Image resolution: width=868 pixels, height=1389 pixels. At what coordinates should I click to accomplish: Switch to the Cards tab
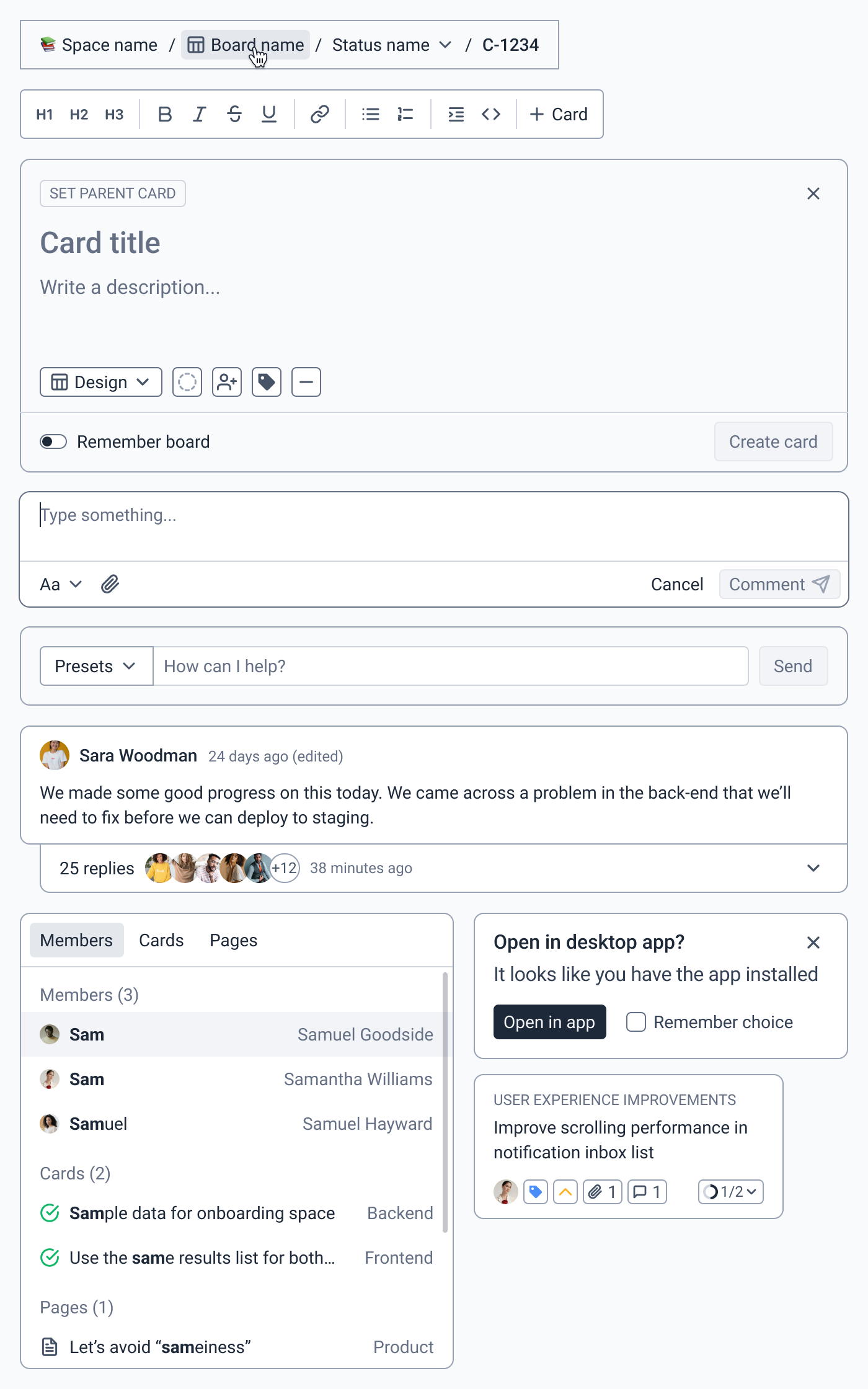(161, 940)
